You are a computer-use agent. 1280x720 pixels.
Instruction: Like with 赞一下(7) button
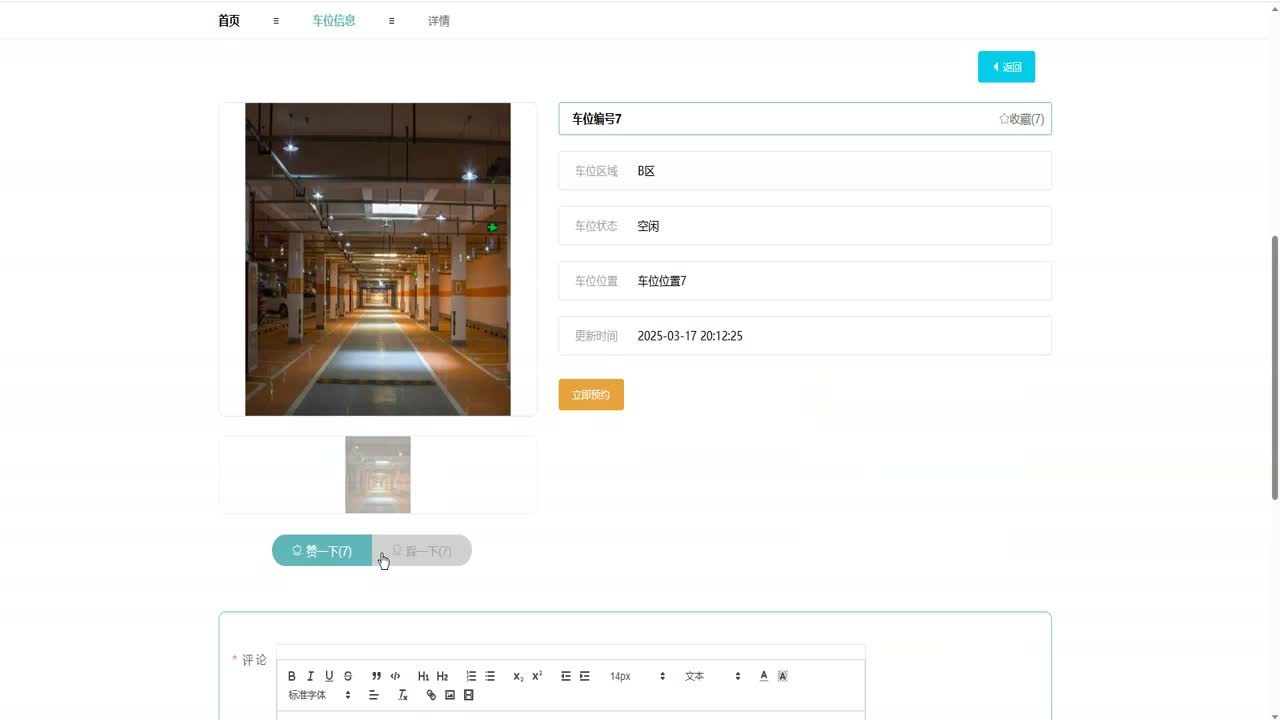point(322,550)
